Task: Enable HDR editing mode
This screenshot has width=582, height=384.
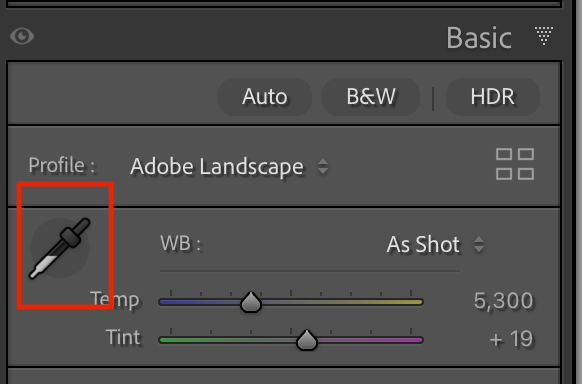Action: [x=493, y=97]
